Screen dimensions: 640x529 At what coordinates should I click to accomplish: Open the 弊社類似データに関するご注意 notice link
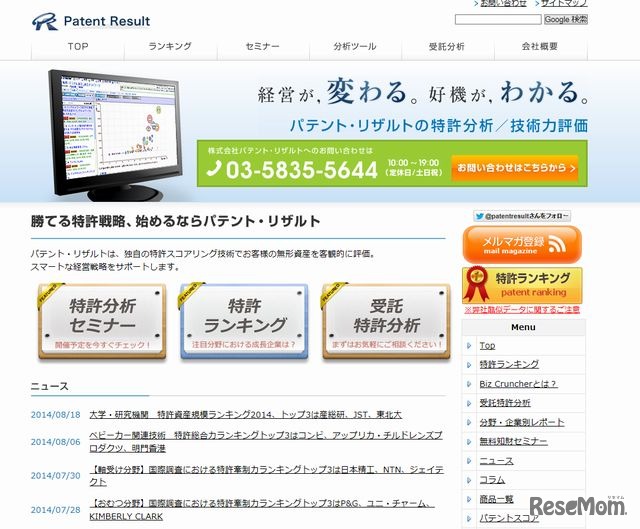(522, 310)
